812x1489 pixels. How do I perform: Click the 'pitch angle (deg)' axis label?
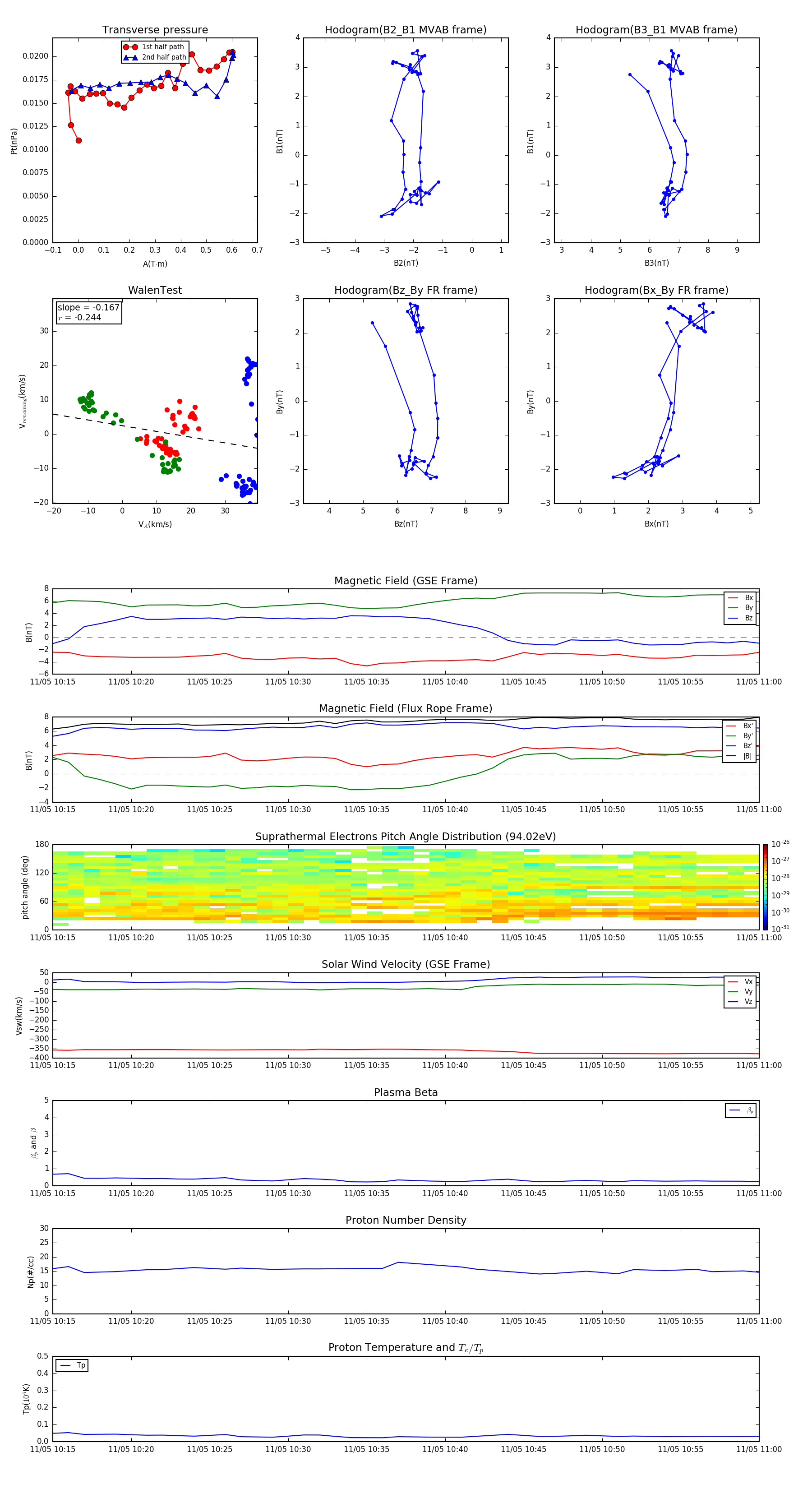pos(25,887)
